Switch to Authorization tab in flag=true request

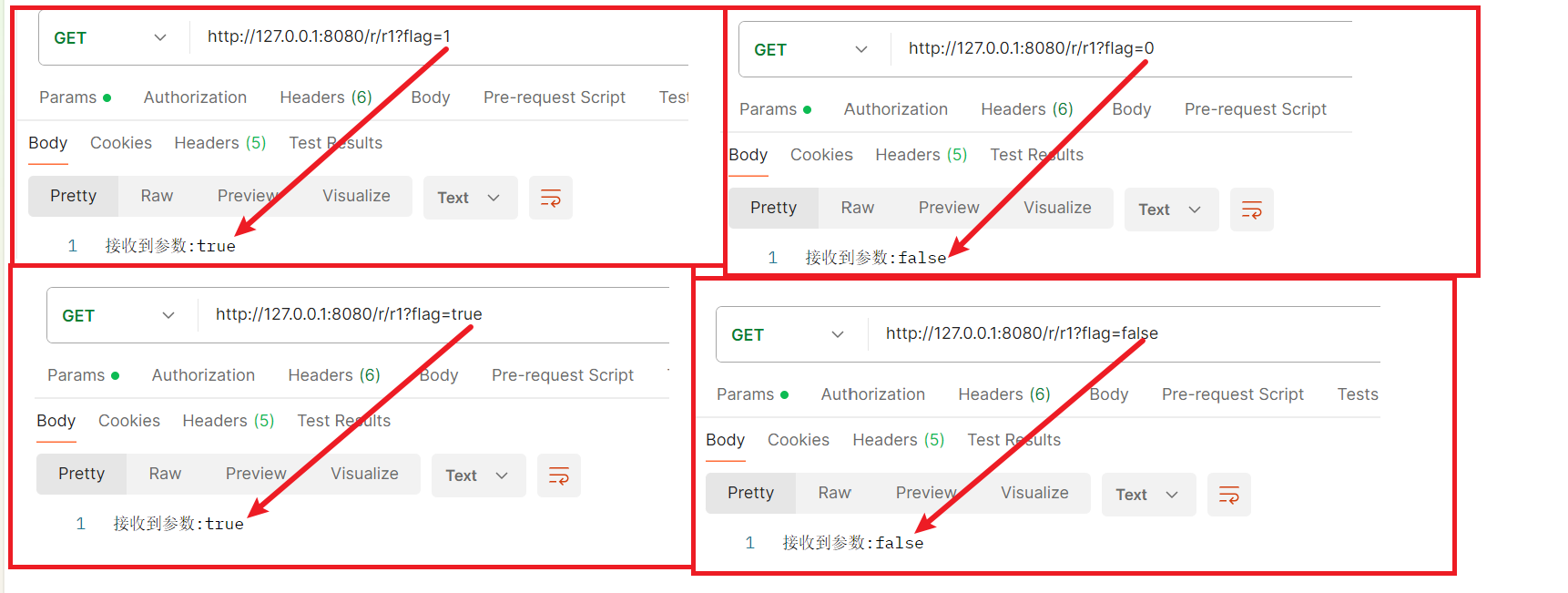[203, 375]
